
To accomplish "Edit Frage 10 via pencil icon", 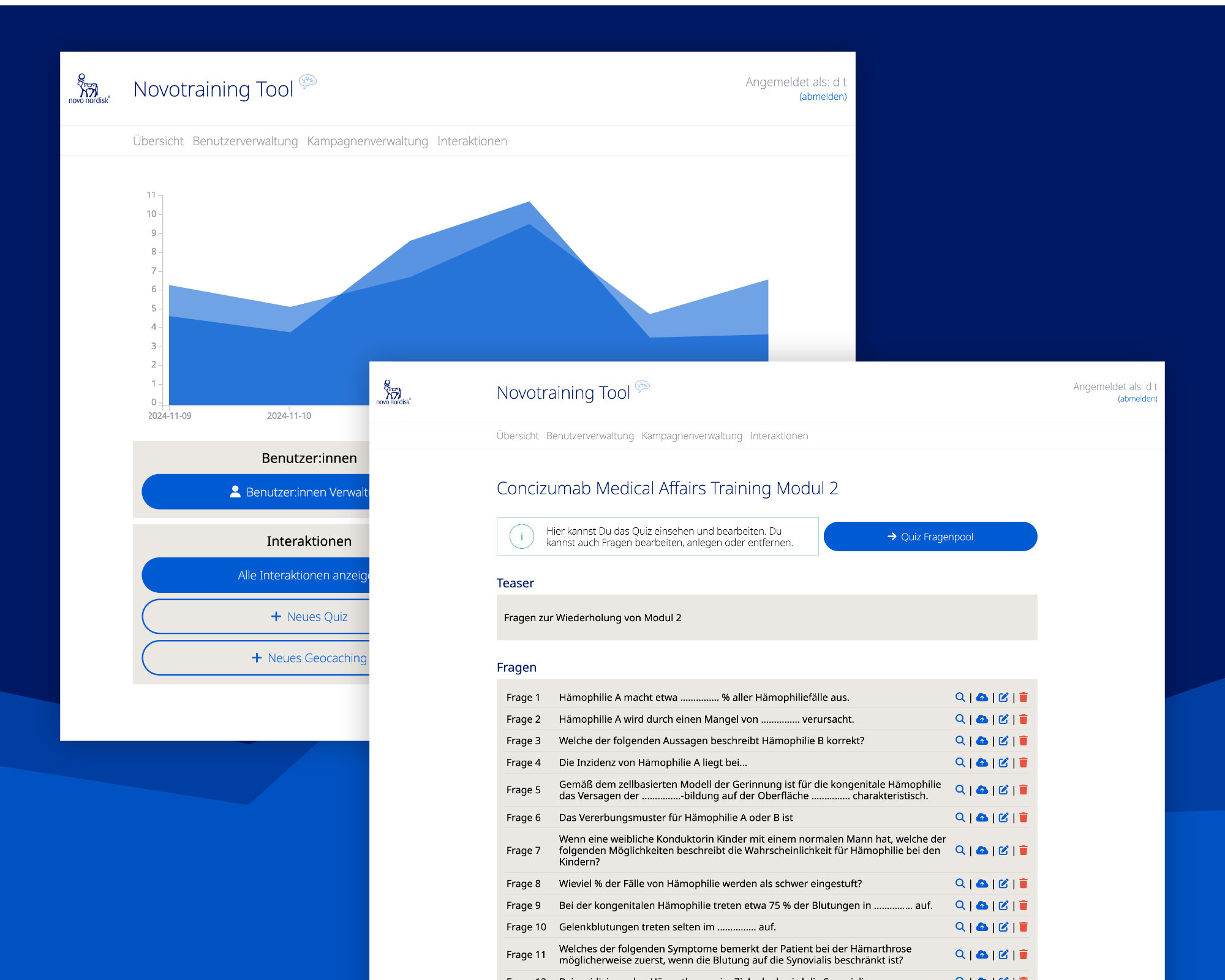I will tap(1003, 927).
